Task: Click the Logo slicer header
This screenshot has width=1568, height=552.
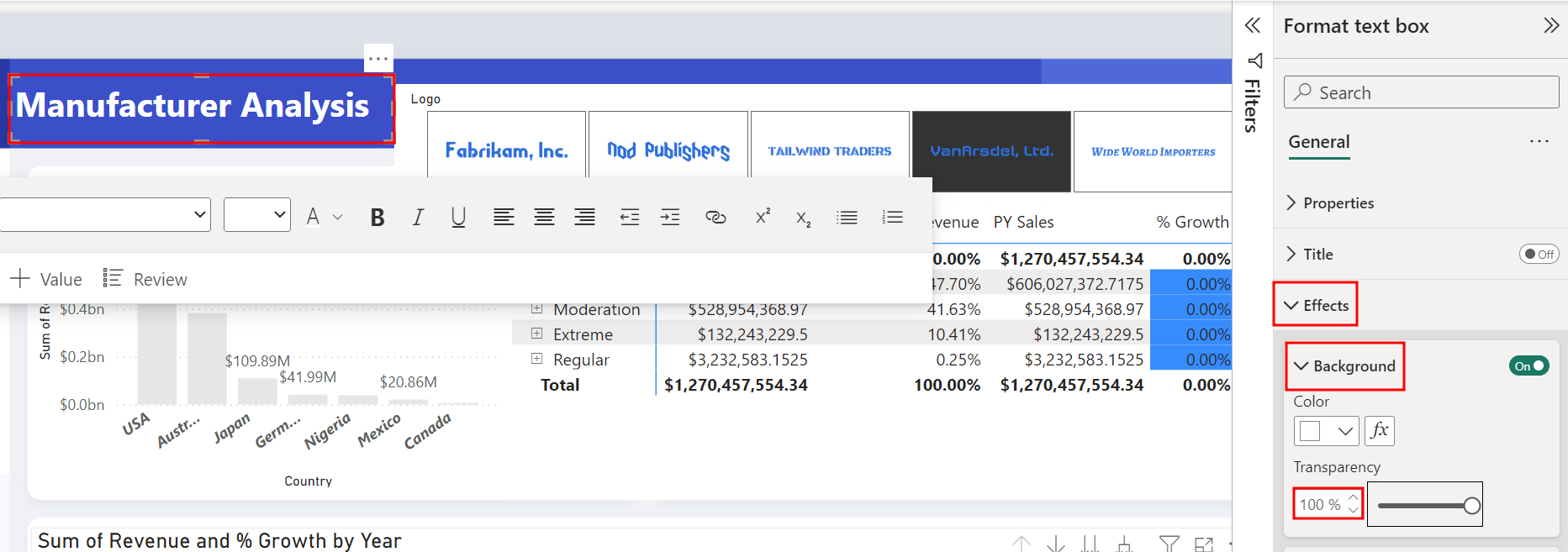Action: [425, 98]
